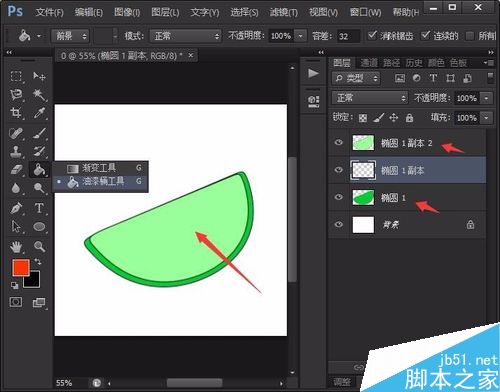Open the layer fill dropdown arrow
Viewport: 500px width, 392px height.
click(487, 118)
